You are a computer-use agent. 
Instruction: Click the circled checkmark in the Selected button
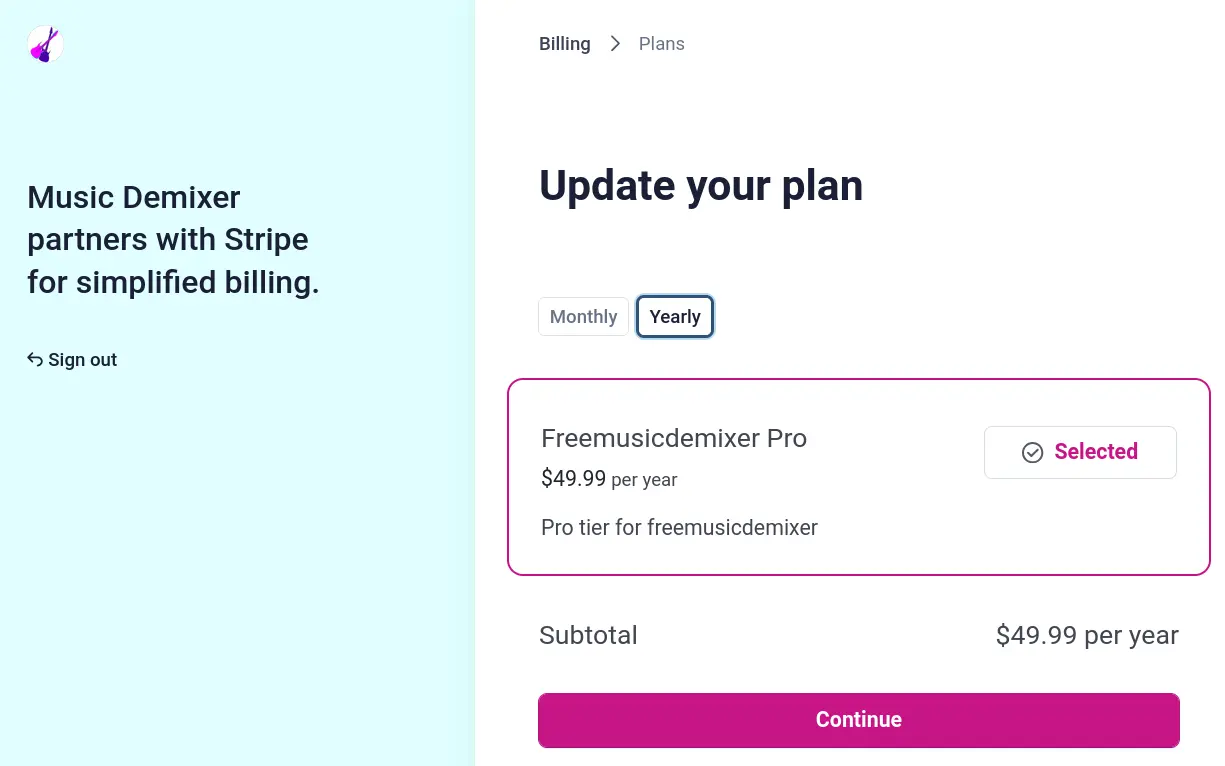tap(1031, 452)
